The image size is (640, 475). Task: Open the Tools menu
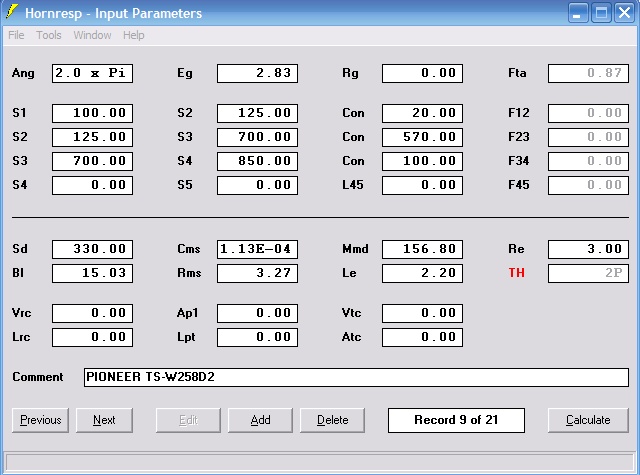pos(49,35)
